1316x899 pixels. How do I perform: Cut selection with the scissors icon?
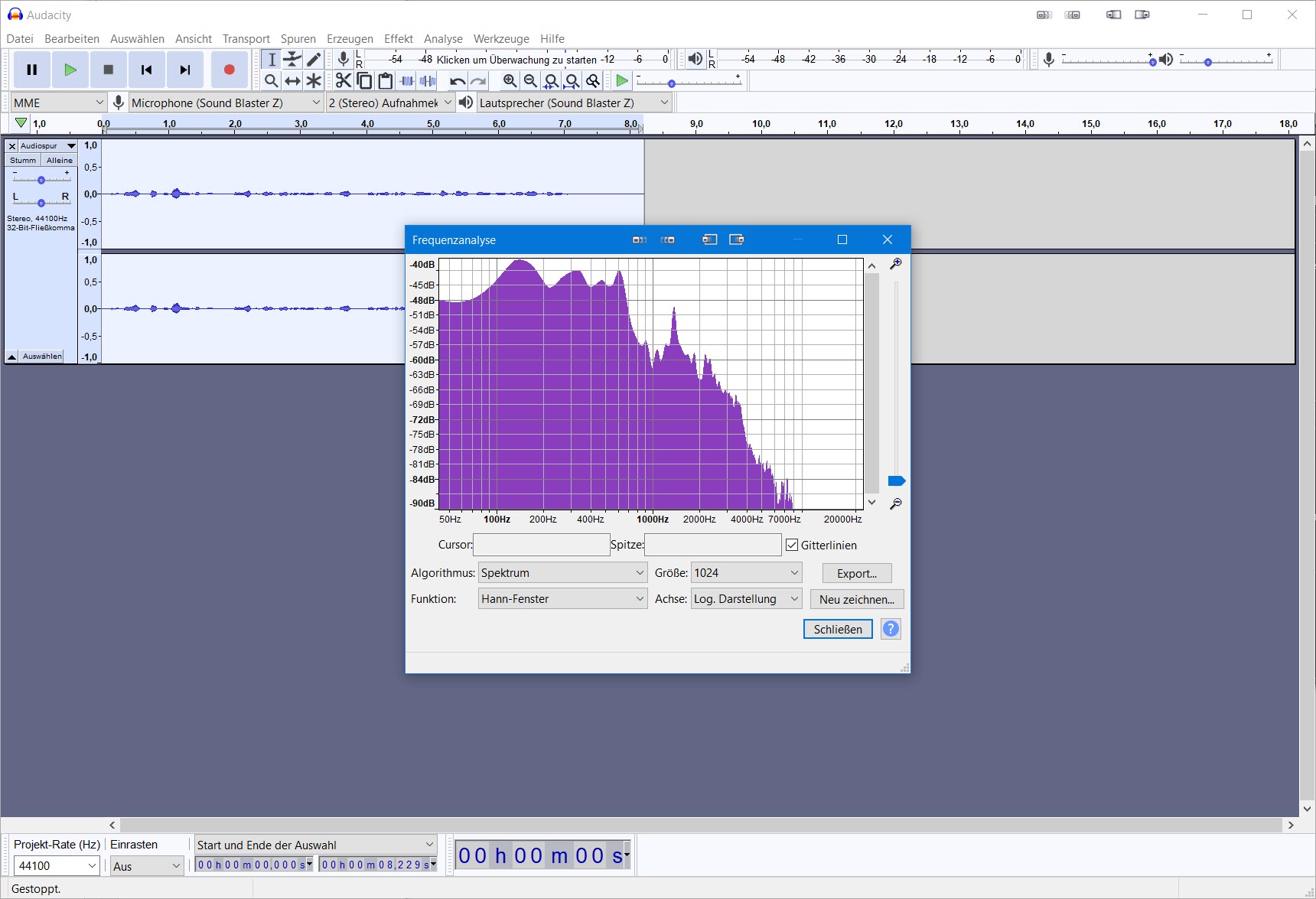click(344, 80)
